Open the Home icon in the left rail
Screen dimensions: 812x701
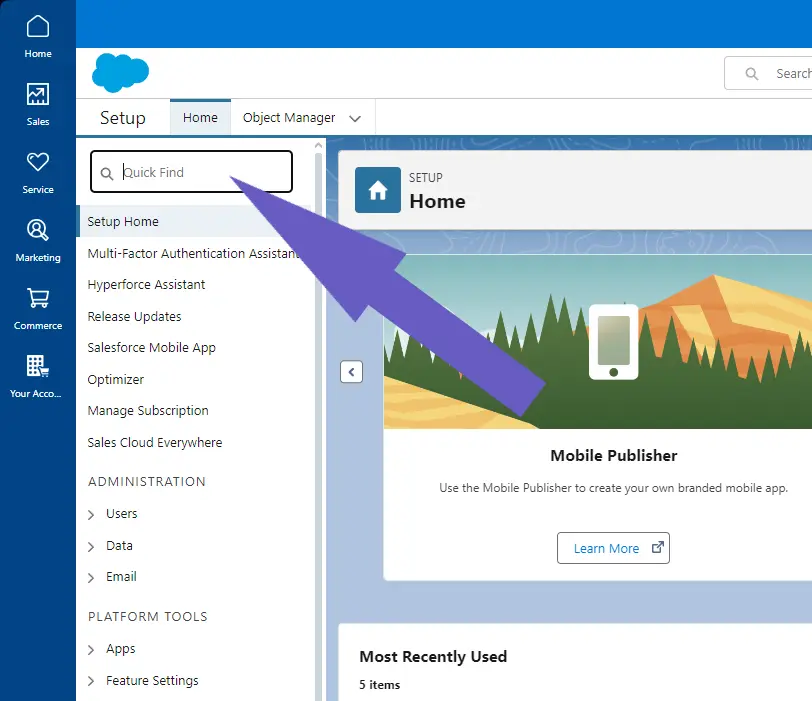point(38,26)
